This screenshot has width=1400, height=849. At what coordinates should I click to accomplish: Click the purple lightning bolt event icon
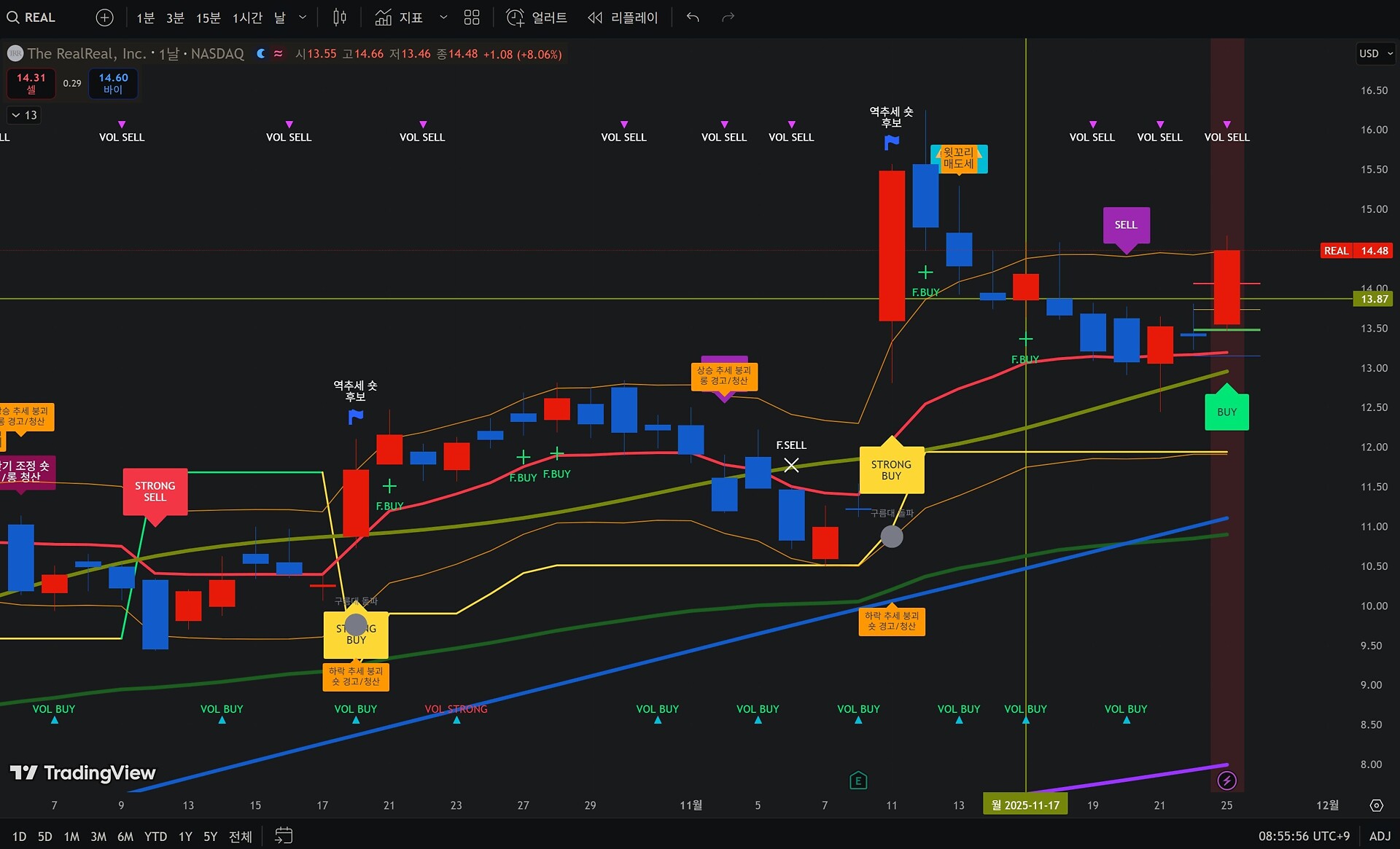tap(1226, 780)
